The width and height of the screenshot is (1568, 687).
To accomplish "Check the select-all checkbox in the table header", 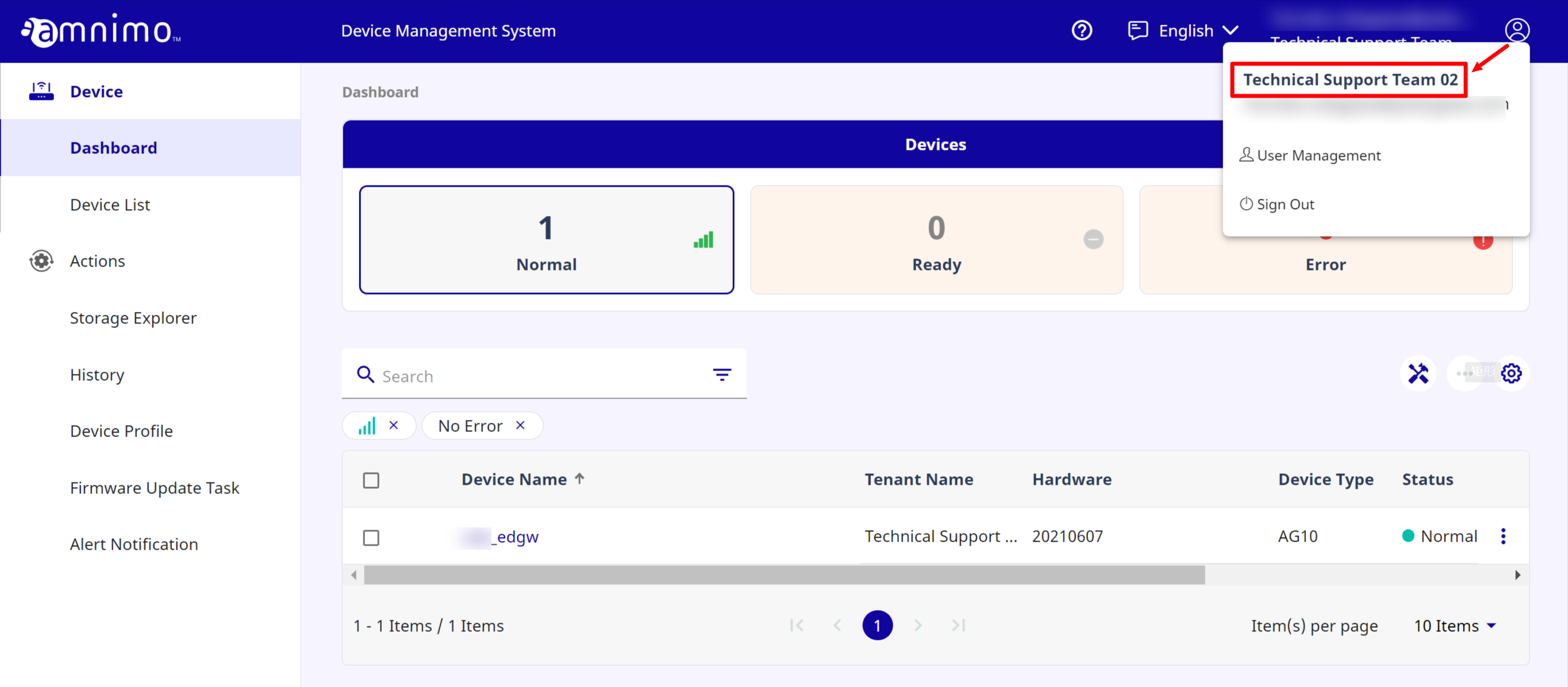I will [x=371, y=480].
